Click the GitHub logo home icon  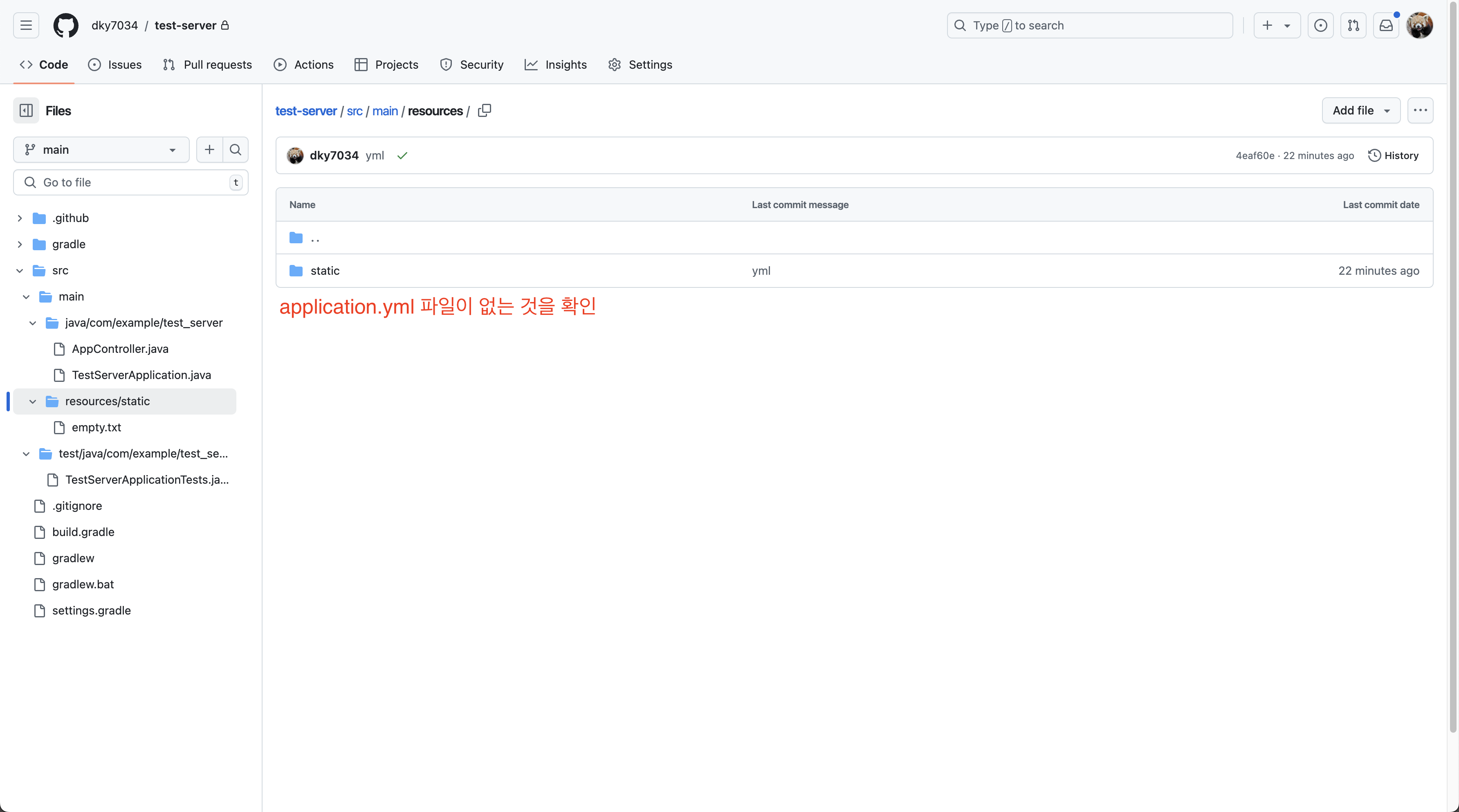(66, 25)
